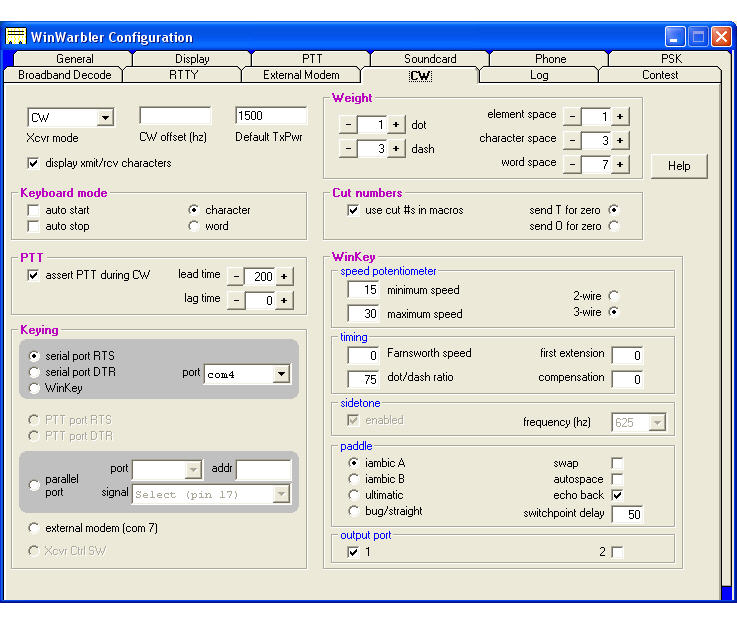Choose 2-wire potentiometer option
The height and width of the screenshot is (630, 737).
[x=613, y=296]
